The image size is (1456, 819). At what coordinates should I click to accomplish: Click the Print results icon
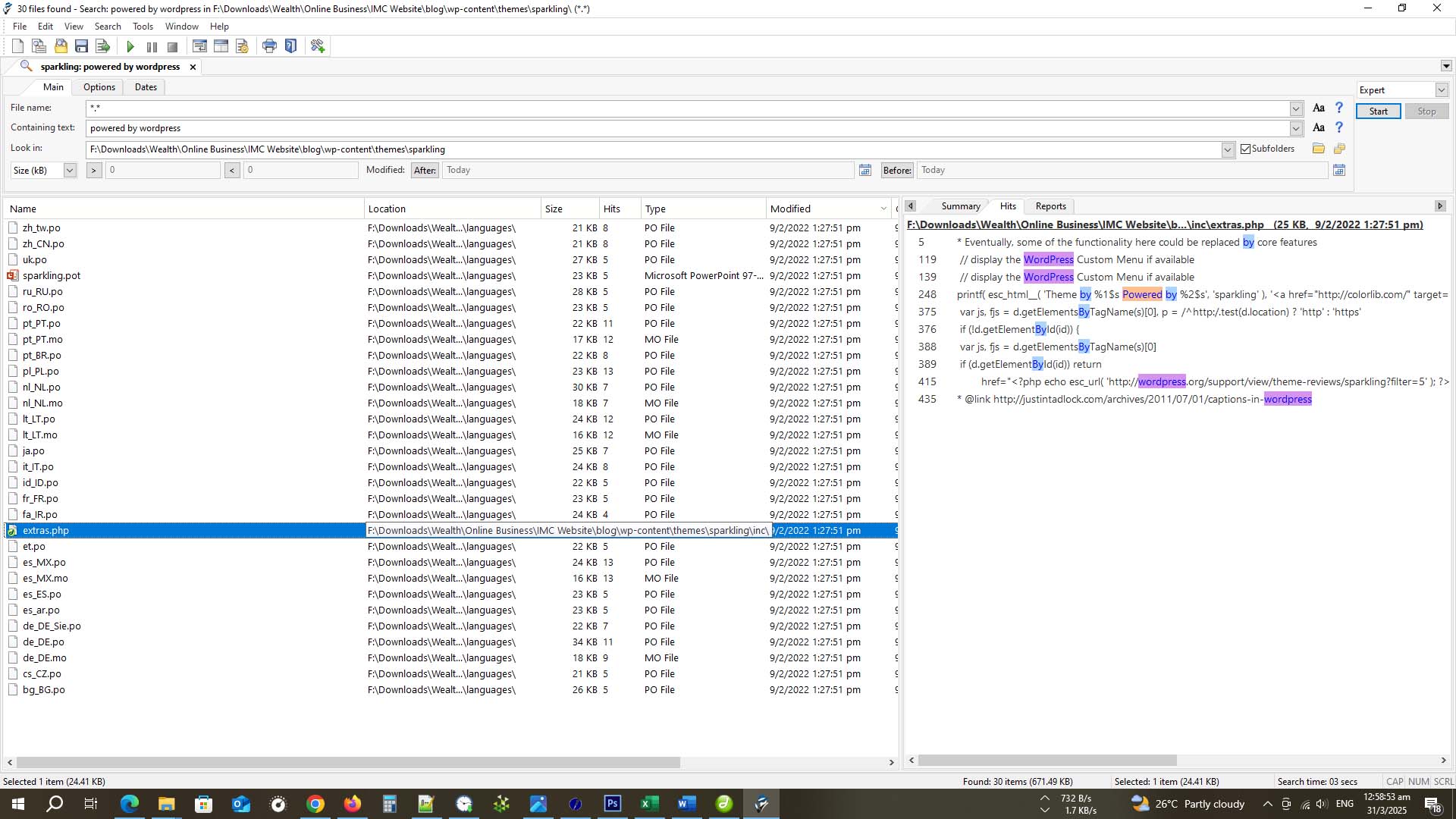(269, 46)
